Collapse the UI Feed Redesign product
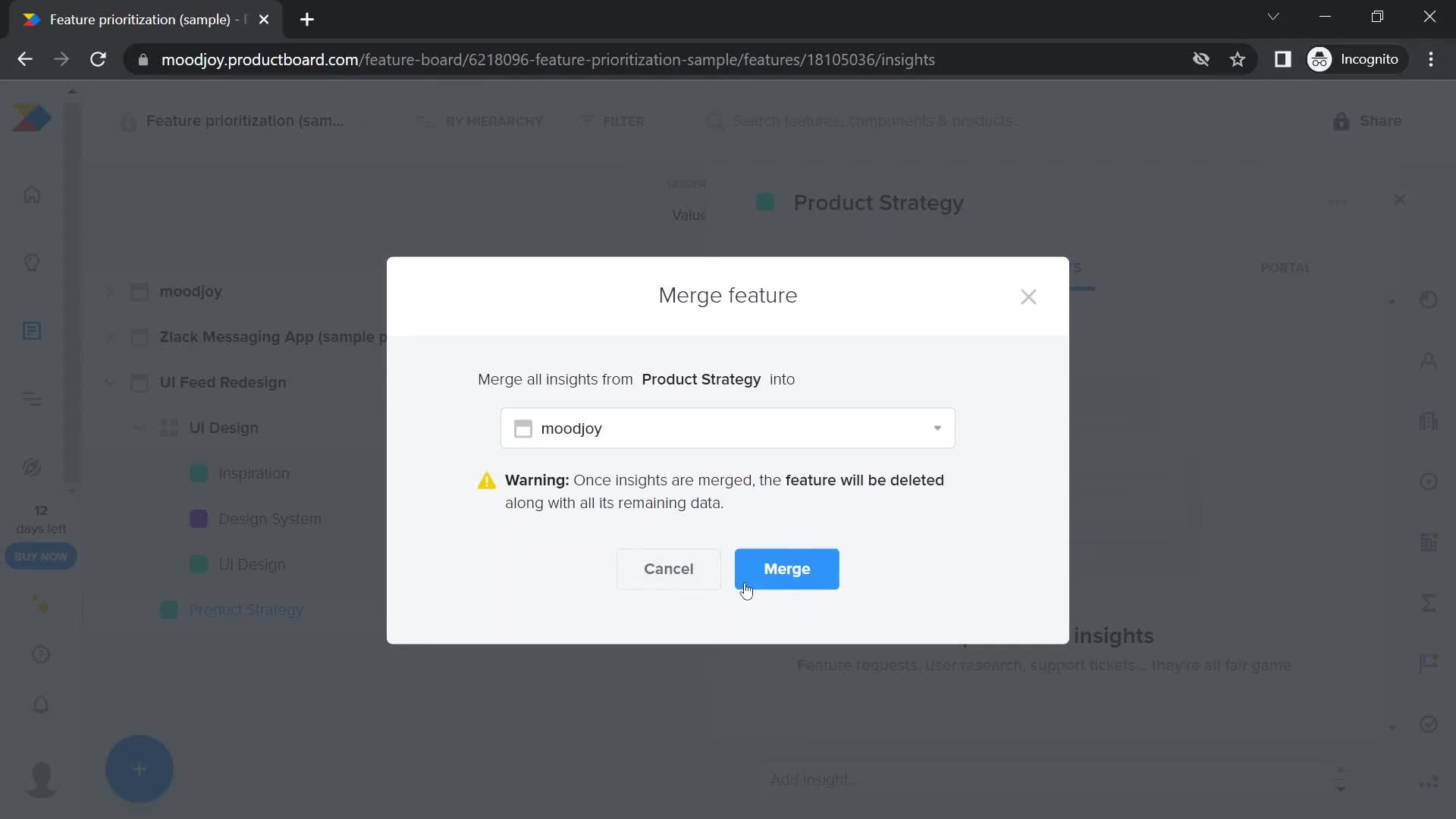This screenshot has width=1456, height=819. coord(110,382)
